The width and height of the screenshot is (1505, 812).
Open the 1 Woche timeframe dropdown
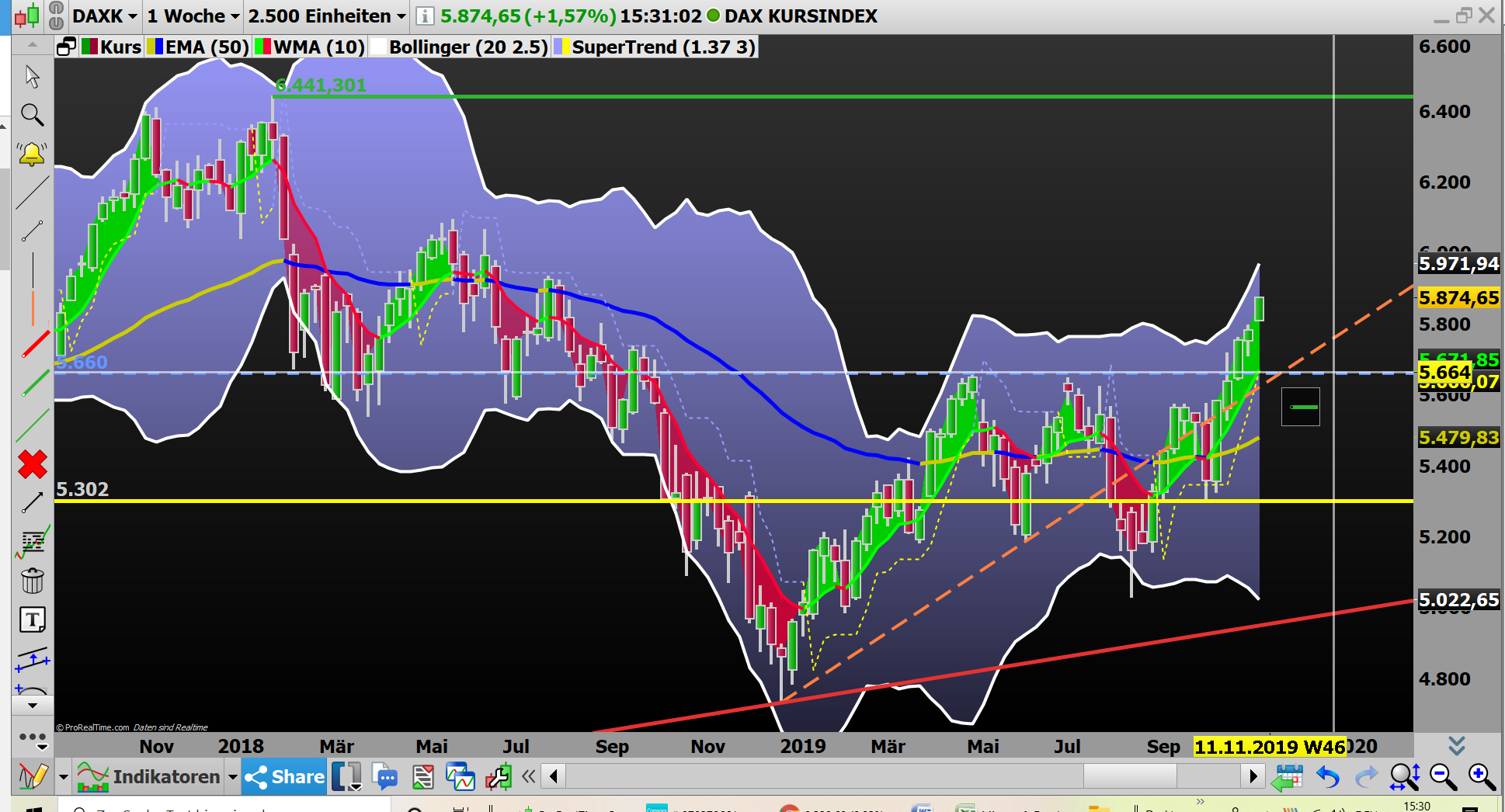coord(192,16)
